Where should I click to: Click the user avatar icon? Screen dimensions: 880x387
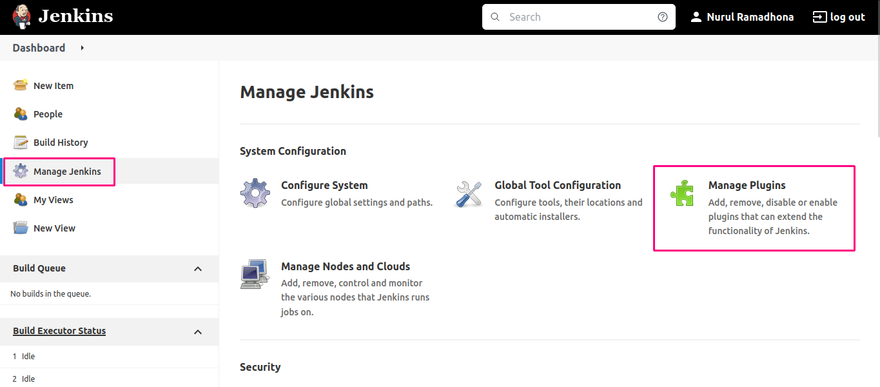[x=696, y=17]
